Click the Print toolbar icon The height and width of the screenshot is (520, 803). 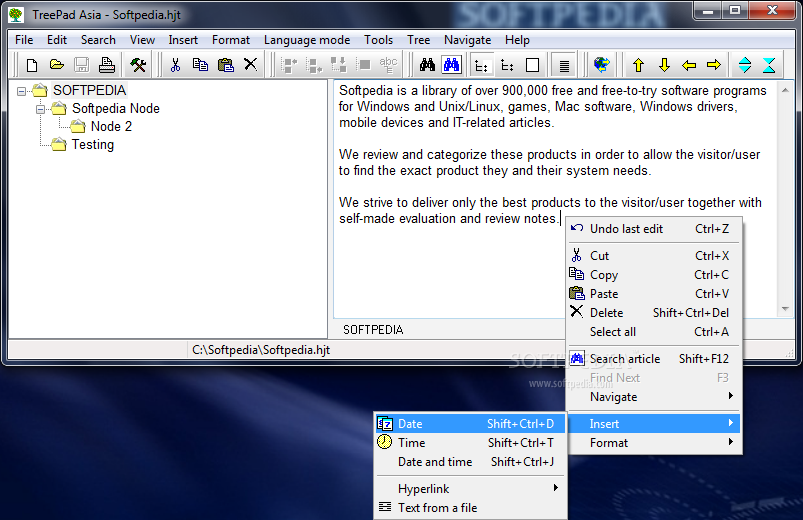point(107,65)
